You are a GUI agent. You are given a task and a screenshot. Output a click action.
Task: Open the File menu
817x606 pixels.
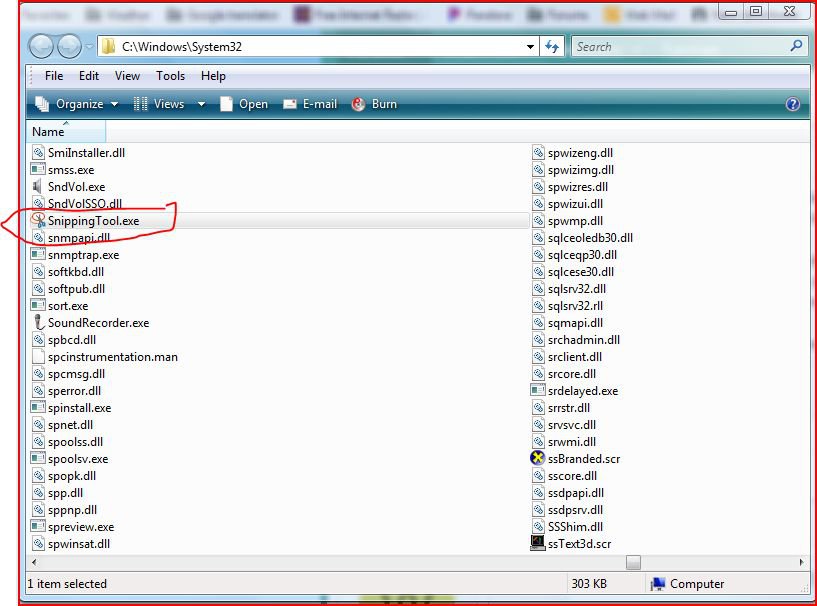(54, 76)
